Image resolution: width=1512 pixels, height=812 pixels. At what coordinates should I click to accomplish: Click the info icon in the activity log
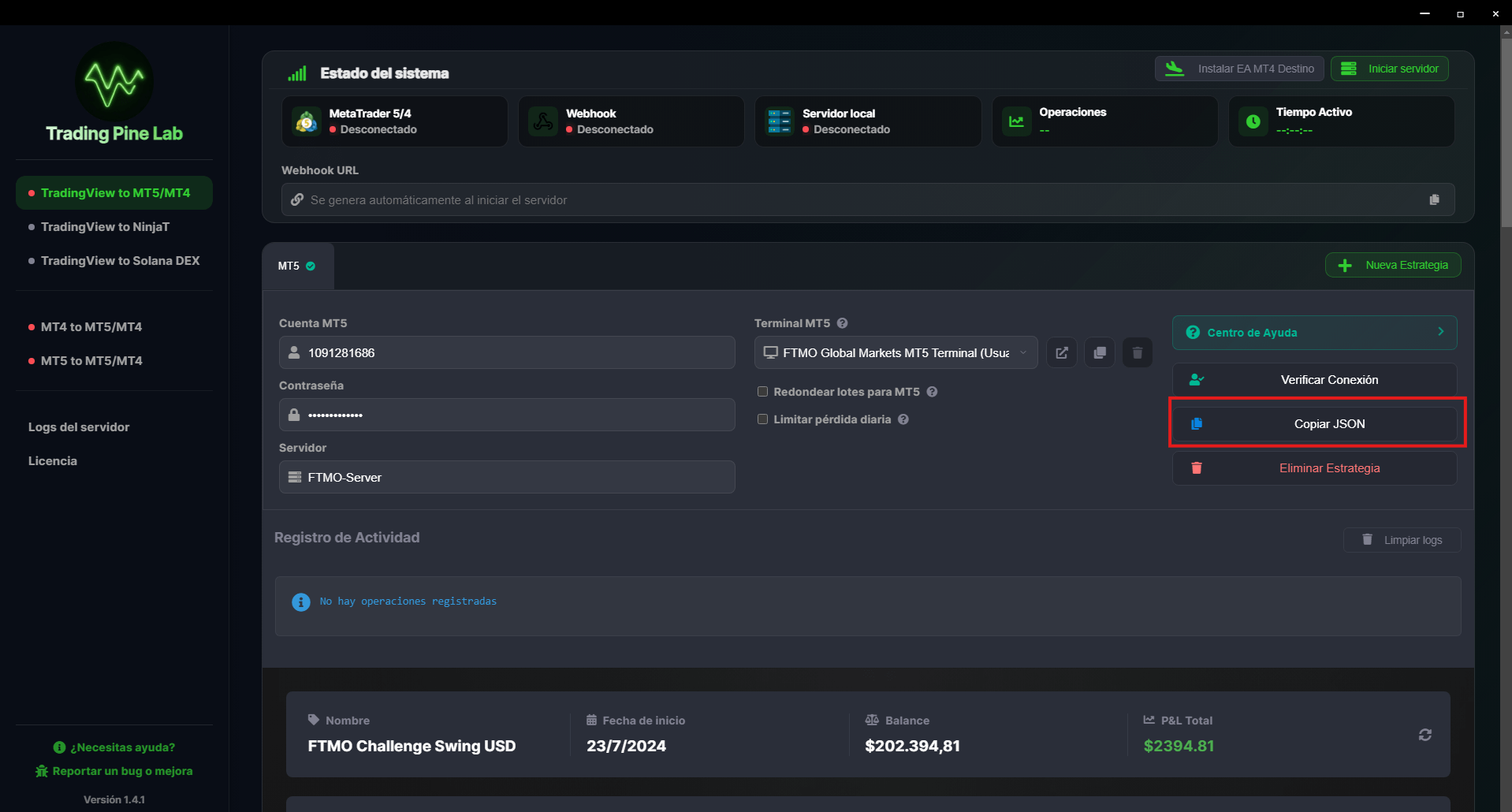coord(300,602)
